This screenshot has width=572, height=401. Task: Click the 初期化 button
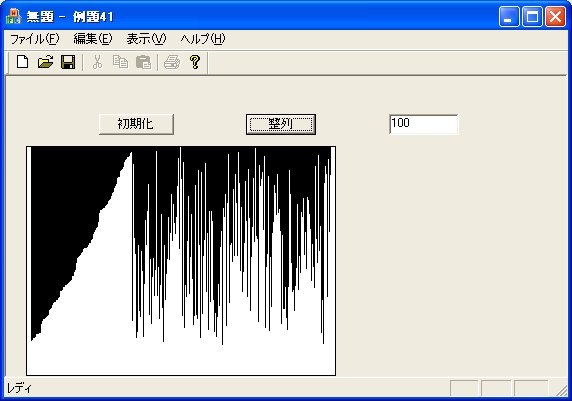click(x=136, y=124)
